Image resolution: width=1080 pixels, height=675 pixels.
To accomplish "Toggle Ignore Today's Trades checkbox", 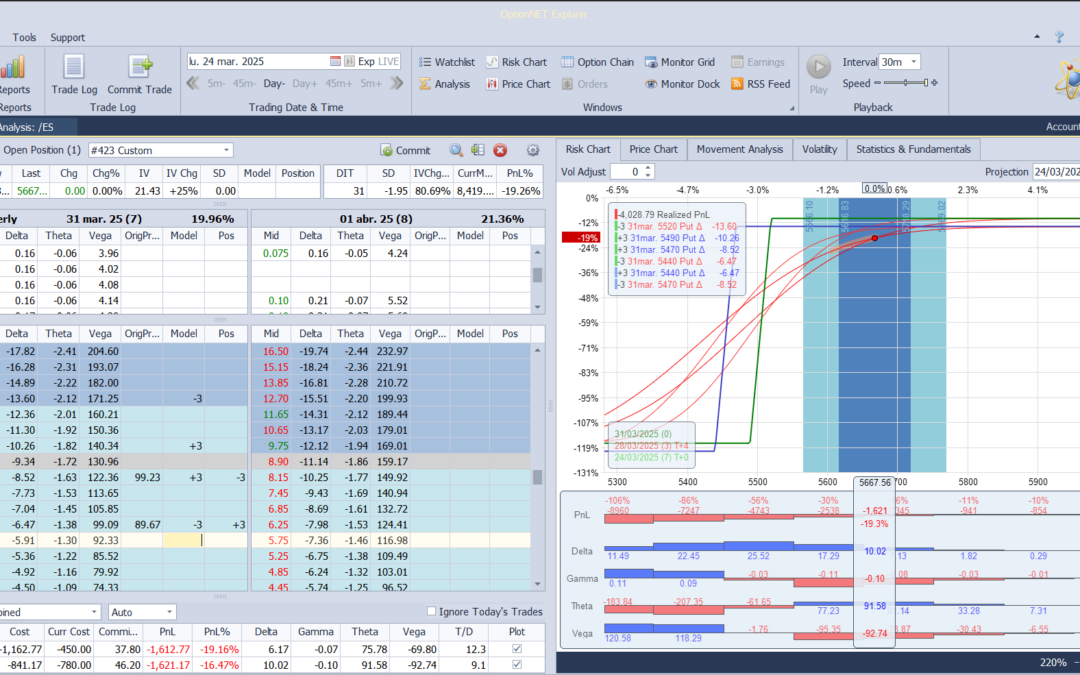I will tap(431, 611).
